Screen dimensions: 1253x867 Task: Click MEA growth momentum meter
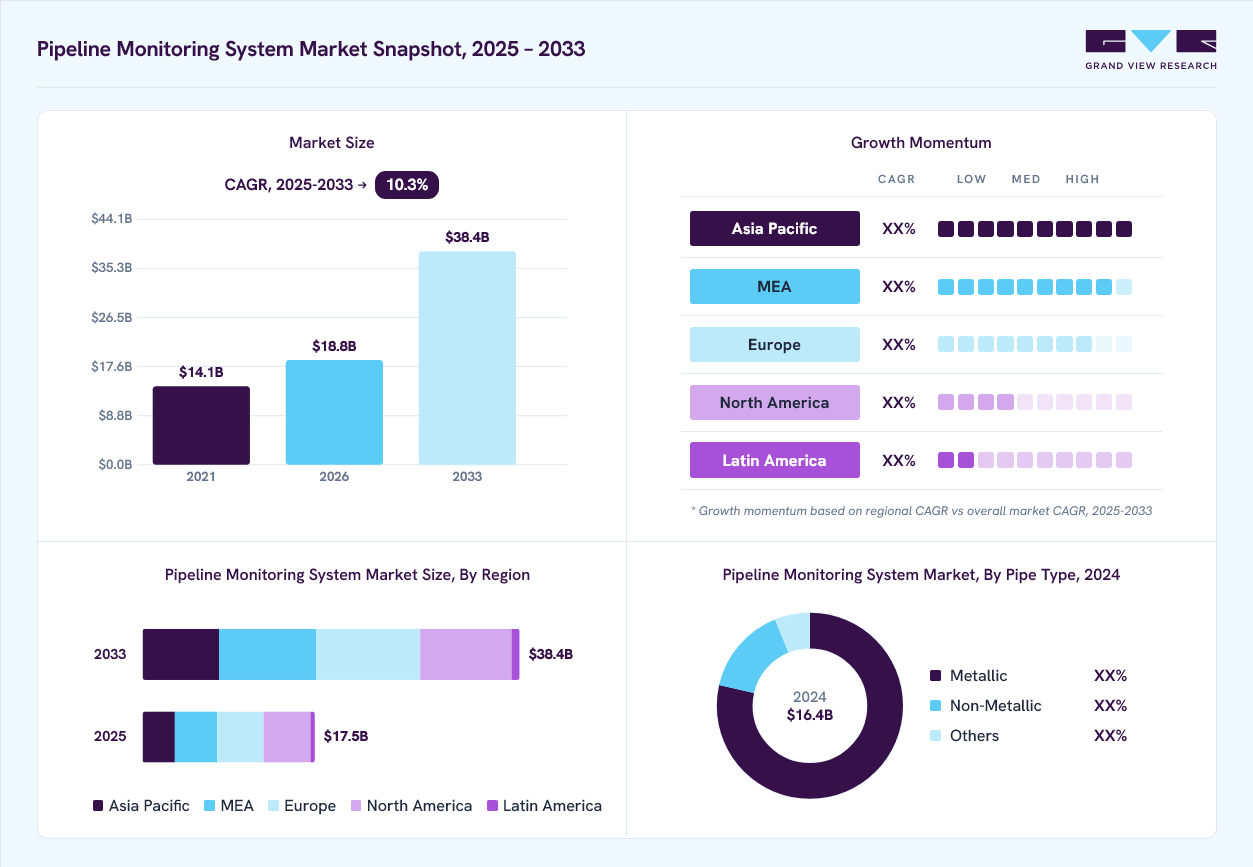(x=1035, y=287)
